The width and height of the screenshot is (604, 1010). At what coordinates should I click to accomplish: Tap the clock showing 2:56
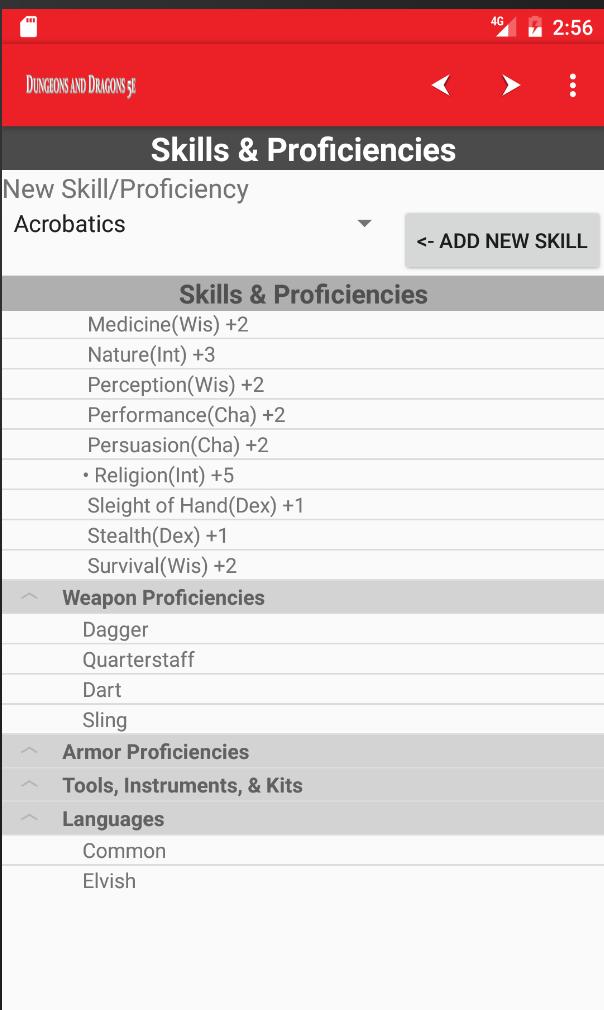575,25
